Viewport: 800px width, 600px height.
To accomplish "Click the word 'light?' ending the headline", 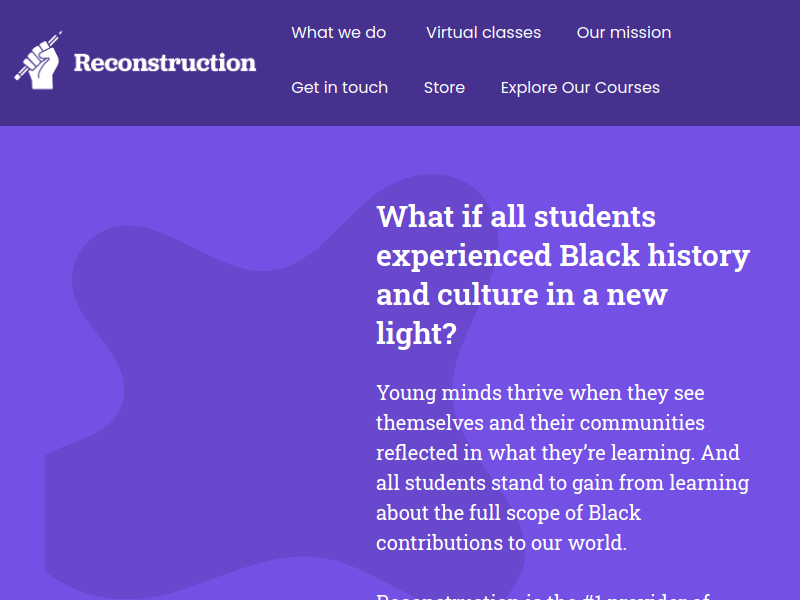I will [x=416, y=334].
